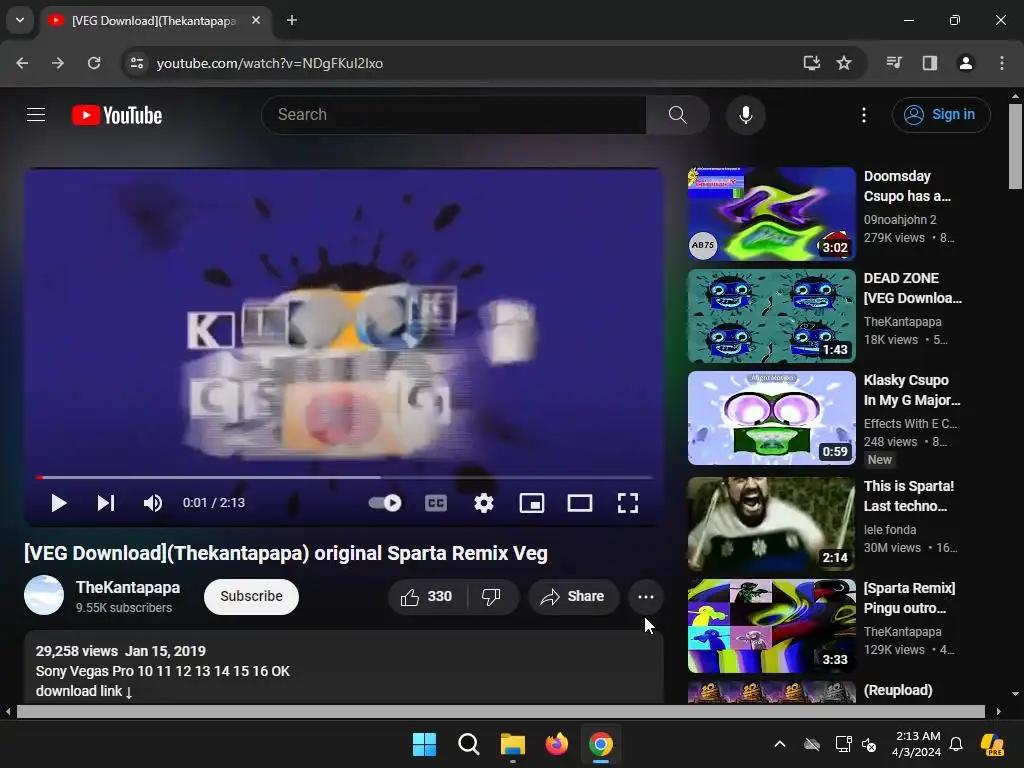Mute the video volume
1024x768 pixels.
point(152,503)
